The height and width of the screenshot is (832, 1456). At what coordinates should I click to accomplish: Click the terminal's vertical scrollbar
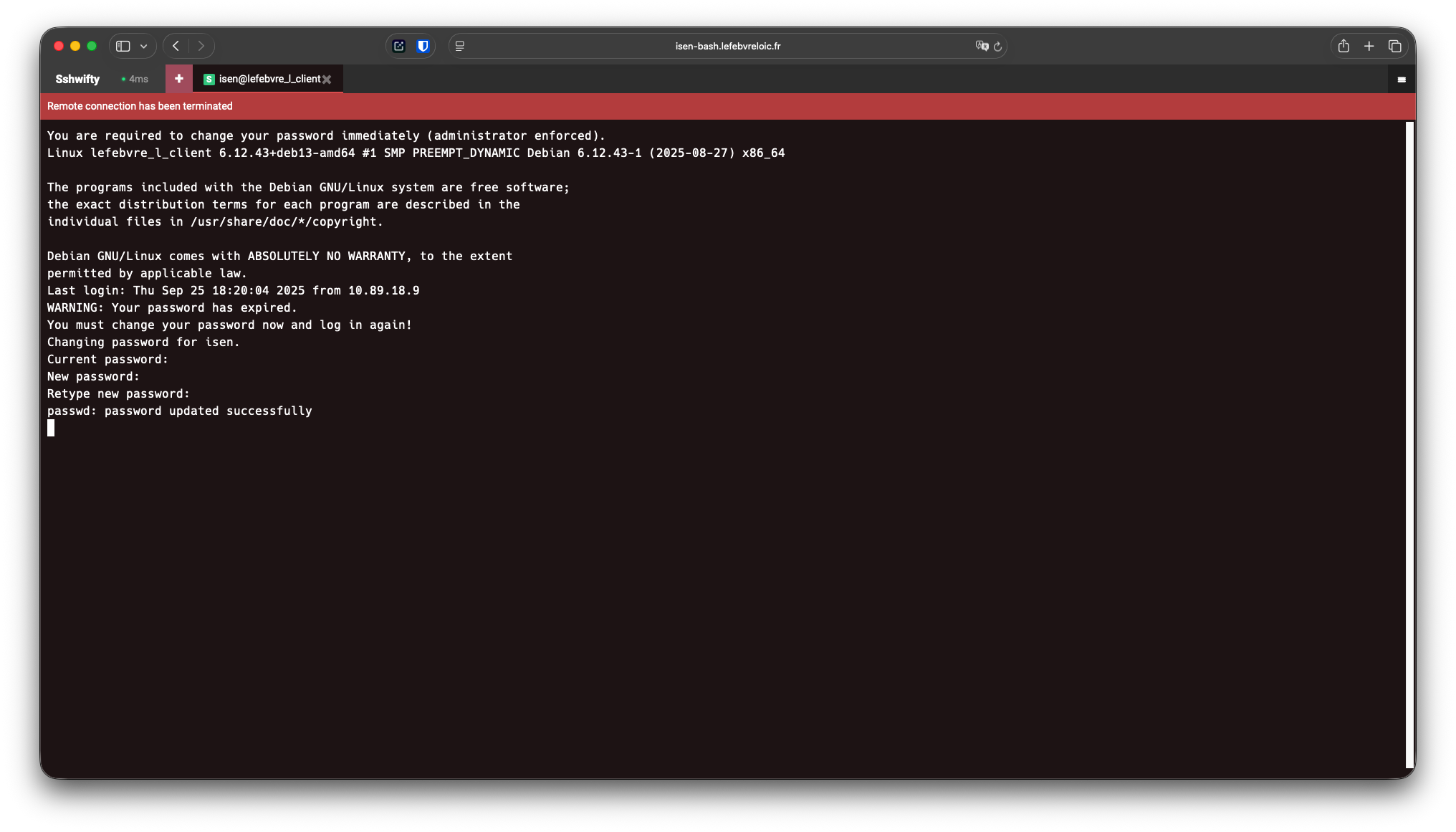[x=1409, y=444]
